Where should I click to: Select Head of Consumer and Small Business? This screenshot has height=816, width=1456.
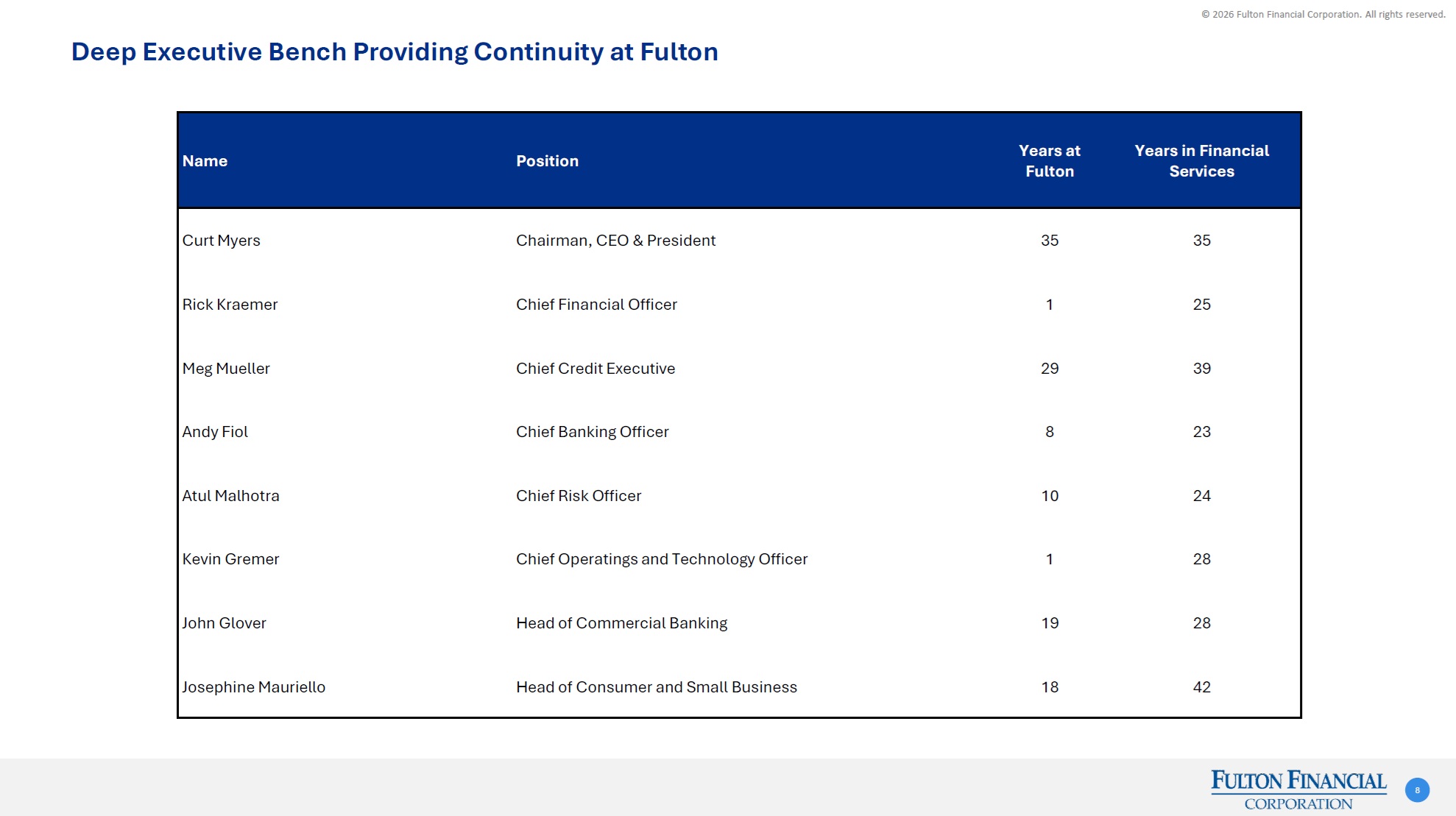click(x=656, y=687)
